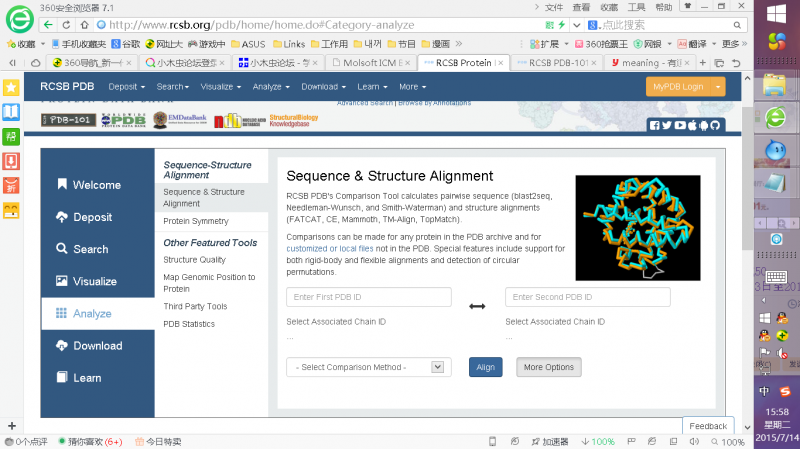800x449 pixels.
Task: Click the sidebar add plus button
Action: pyautogui.click(x=12, y=426)
